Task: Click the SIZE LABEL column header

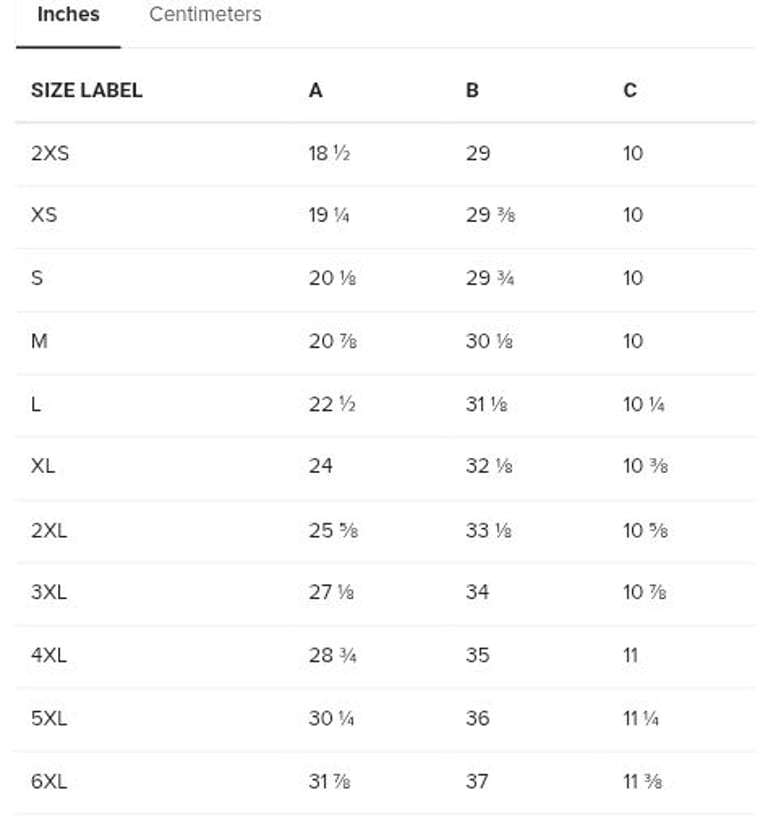Action: point(86,90)
